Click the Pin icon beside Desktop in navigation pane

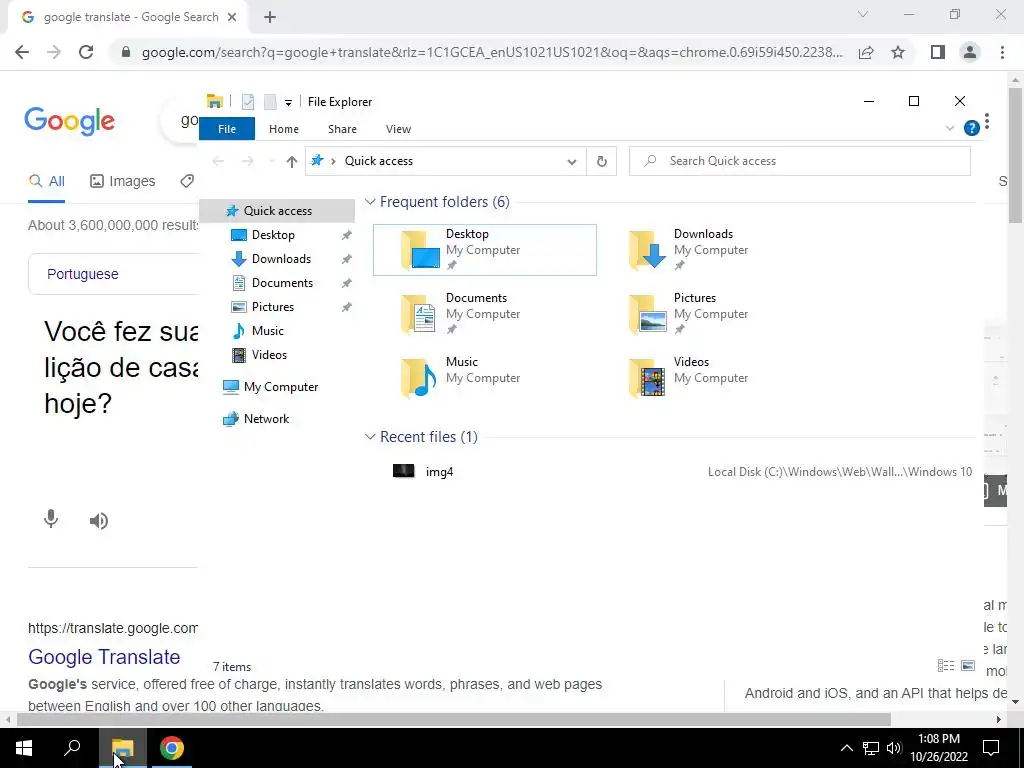(346, 235)
